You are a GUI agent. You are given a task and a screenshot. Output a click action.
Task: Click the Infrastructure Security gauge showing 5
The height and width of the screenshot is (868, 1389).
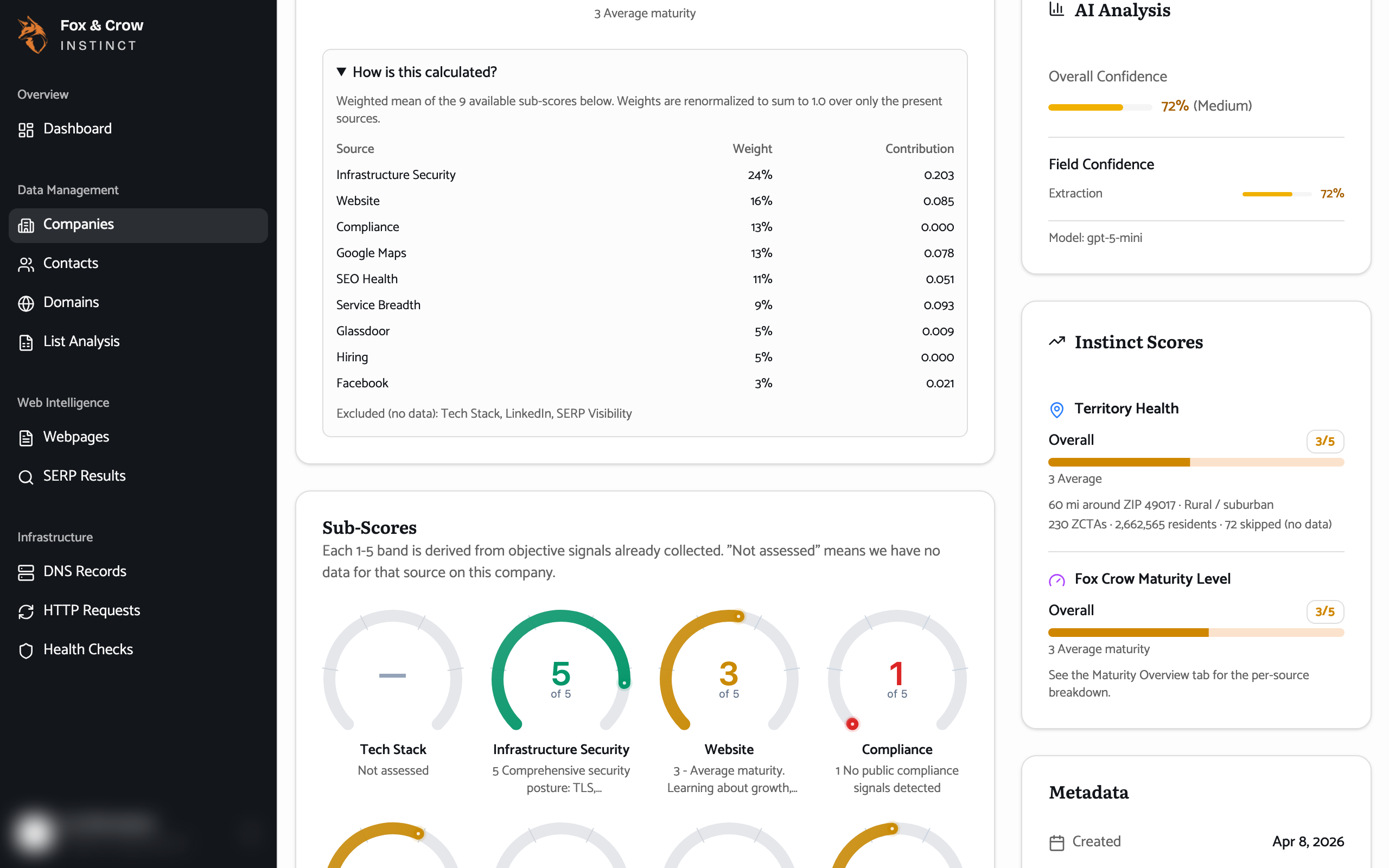click(x=561, y=670)
